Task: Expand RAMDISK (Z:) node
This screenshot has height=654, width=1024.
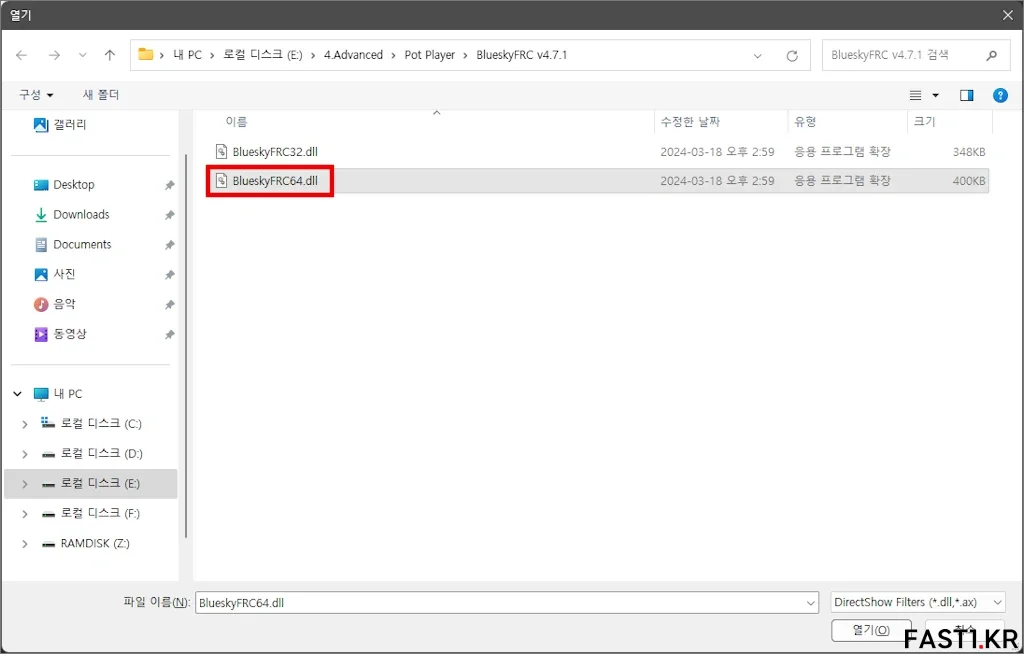Action: click(x=25, y=544)
